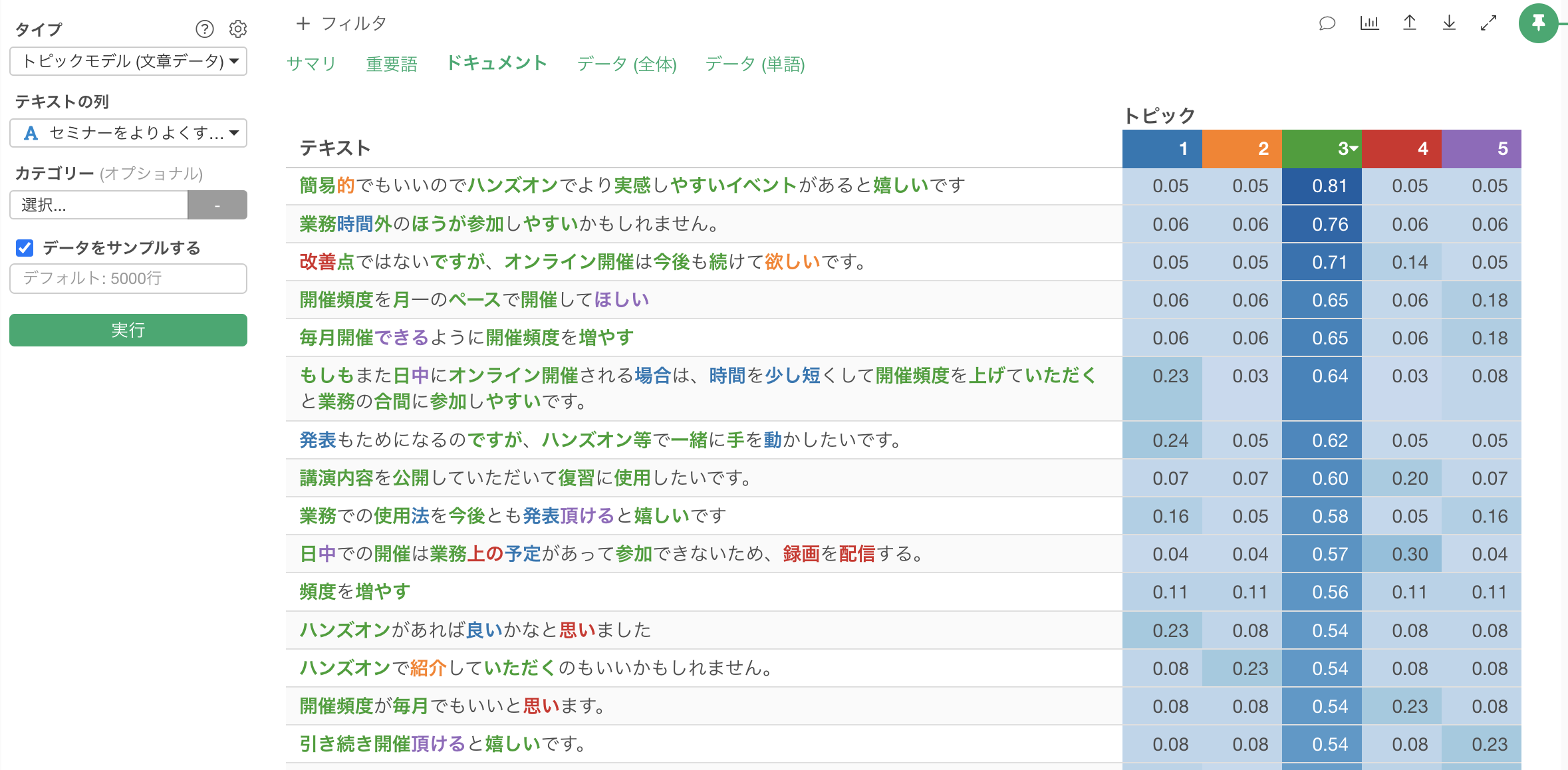This screenshot has height=770, width=1568.
Task: Click the 0.60 topic 3 cell
Action: [x=1322, y=478]
